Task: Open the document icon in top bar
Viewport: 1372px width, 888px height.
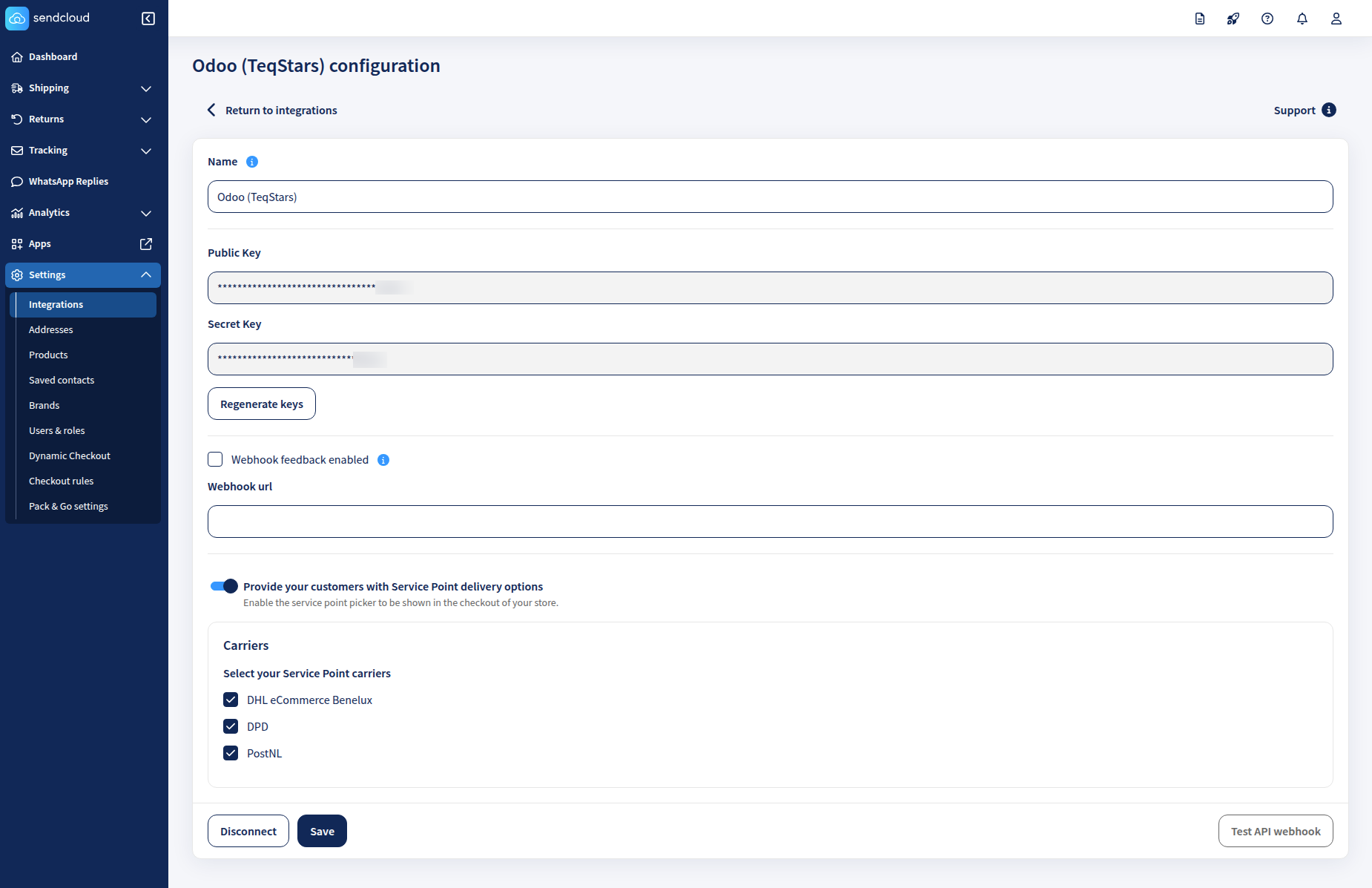Action: 1200,19
